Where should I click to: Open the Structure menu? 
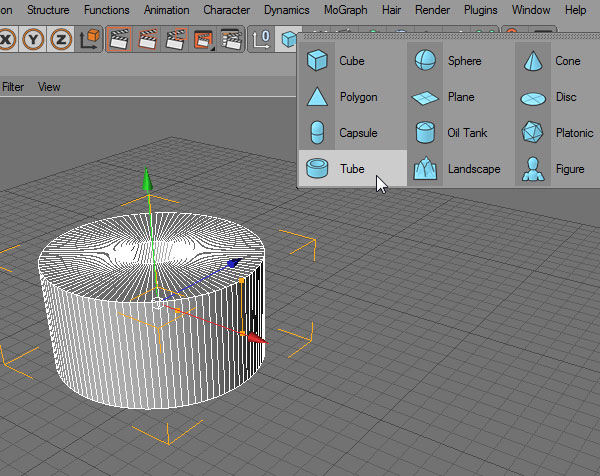tap(48, 10)
